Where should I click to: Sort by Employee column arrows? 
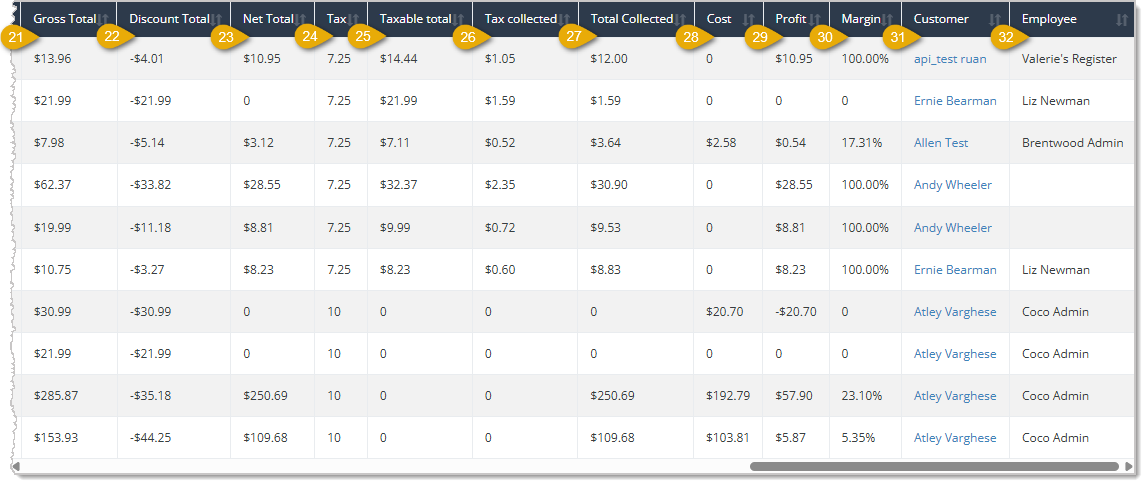pyautogui.click(x=1123, y=19)
